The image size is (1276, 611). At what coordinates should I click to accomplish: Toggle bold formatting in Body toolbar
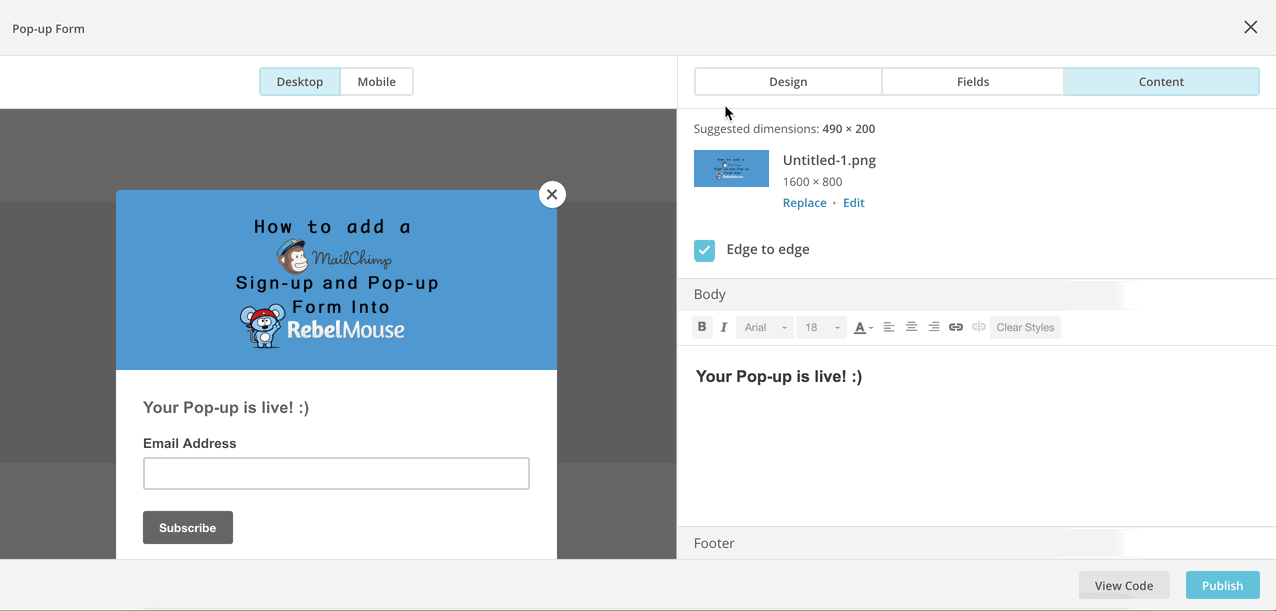click(702, 327)
